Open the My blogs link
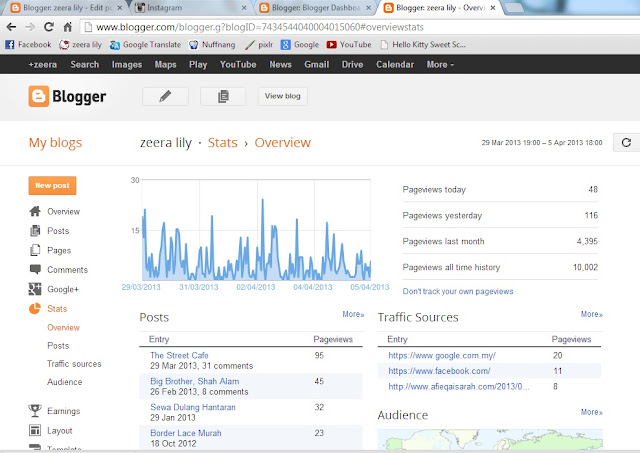640x453 pixels. click(x=56, y=142)
